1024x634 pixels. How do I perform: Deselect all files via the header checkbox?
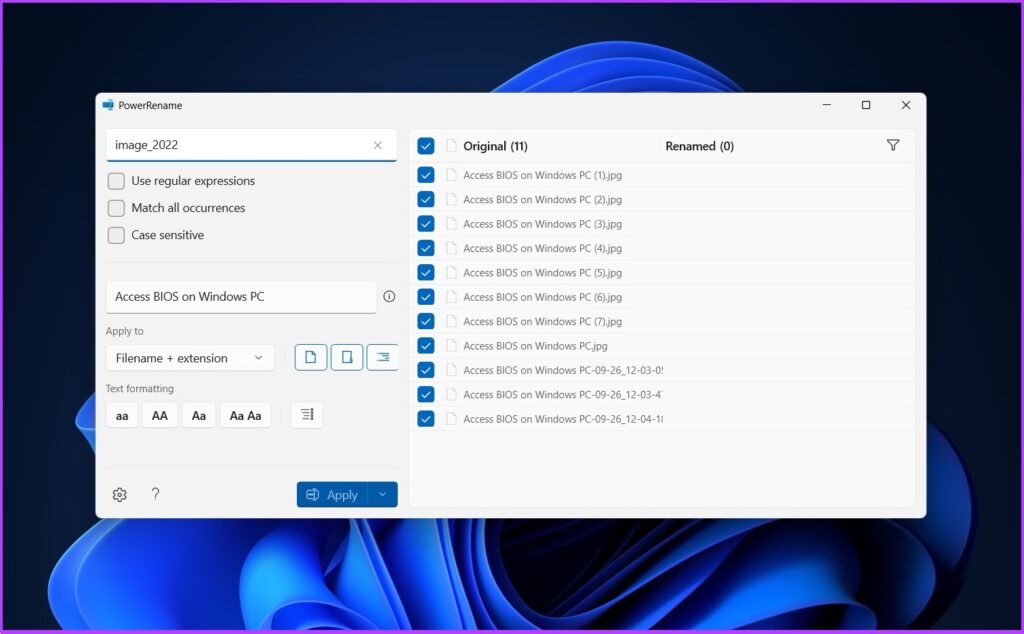[426, 145]
